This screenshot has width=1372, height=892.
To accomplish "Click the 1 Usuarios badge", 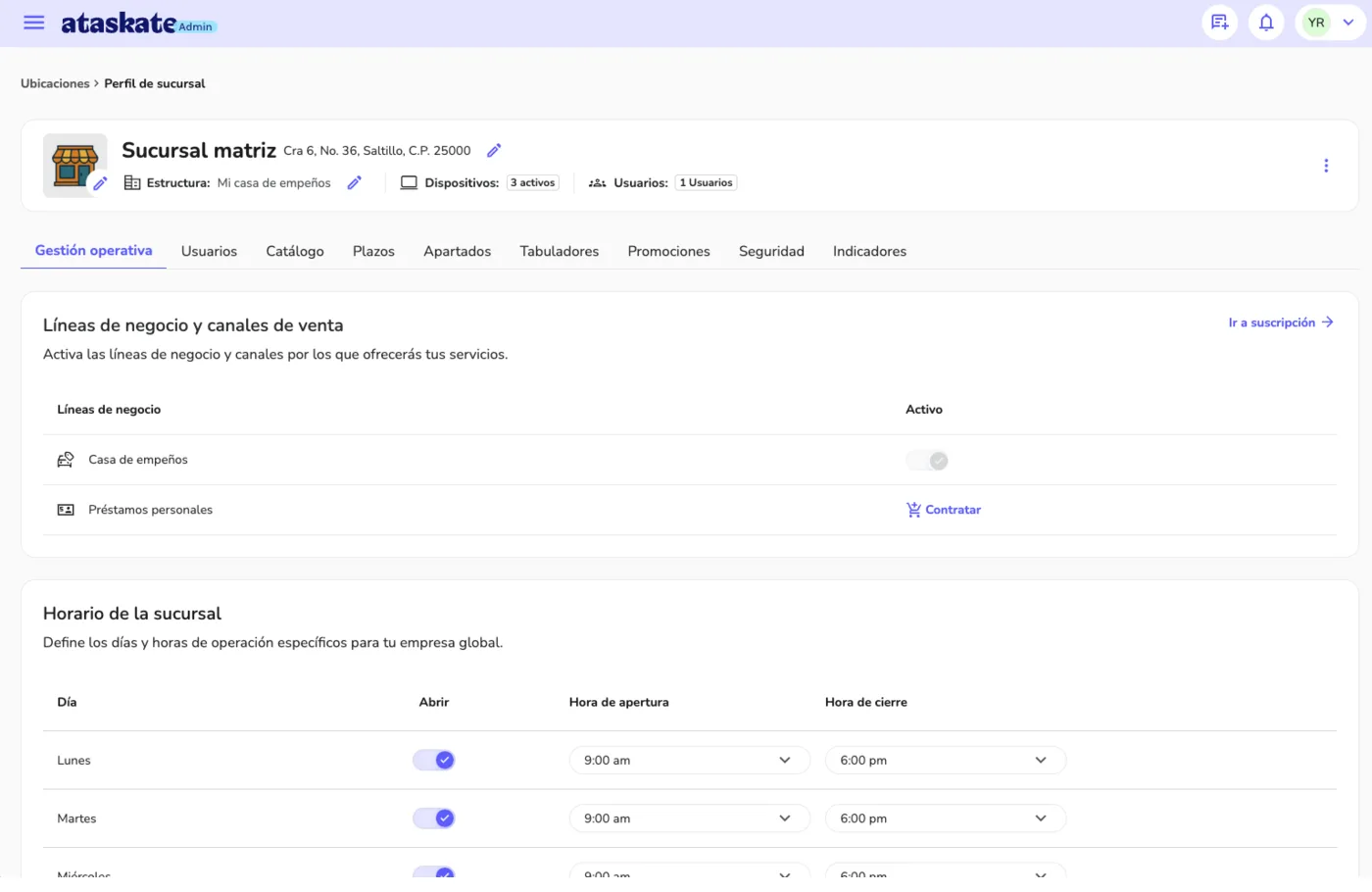I will [707, 182].
